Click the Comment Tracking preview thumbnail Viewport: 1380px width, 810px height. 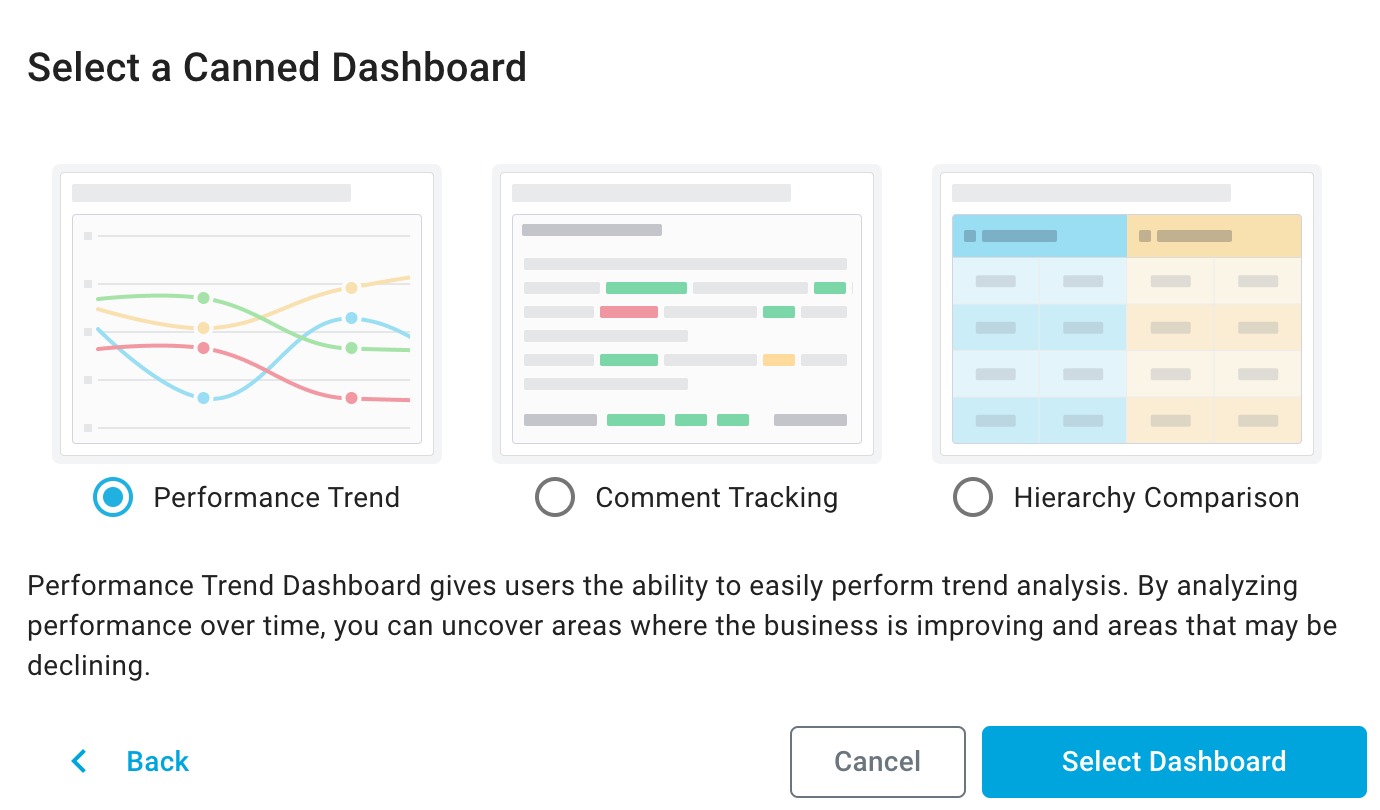687,314
